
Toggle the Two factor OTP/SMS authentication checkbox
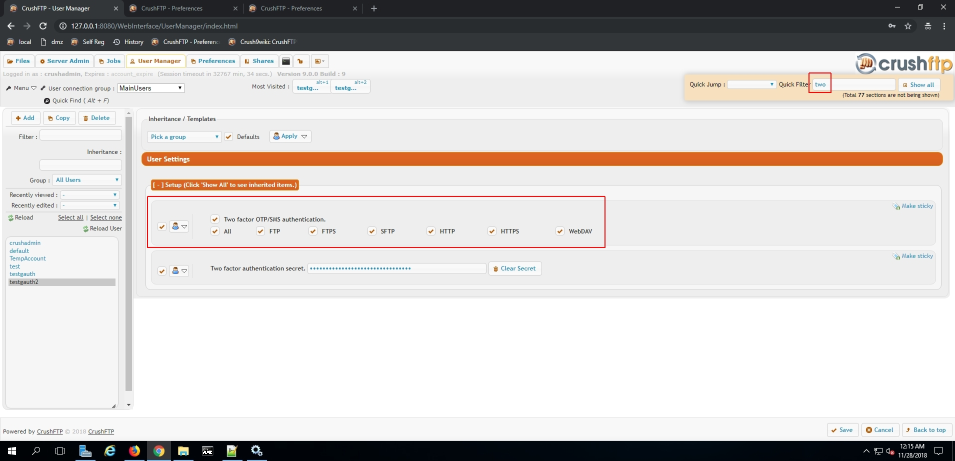(x=214, y=219)
